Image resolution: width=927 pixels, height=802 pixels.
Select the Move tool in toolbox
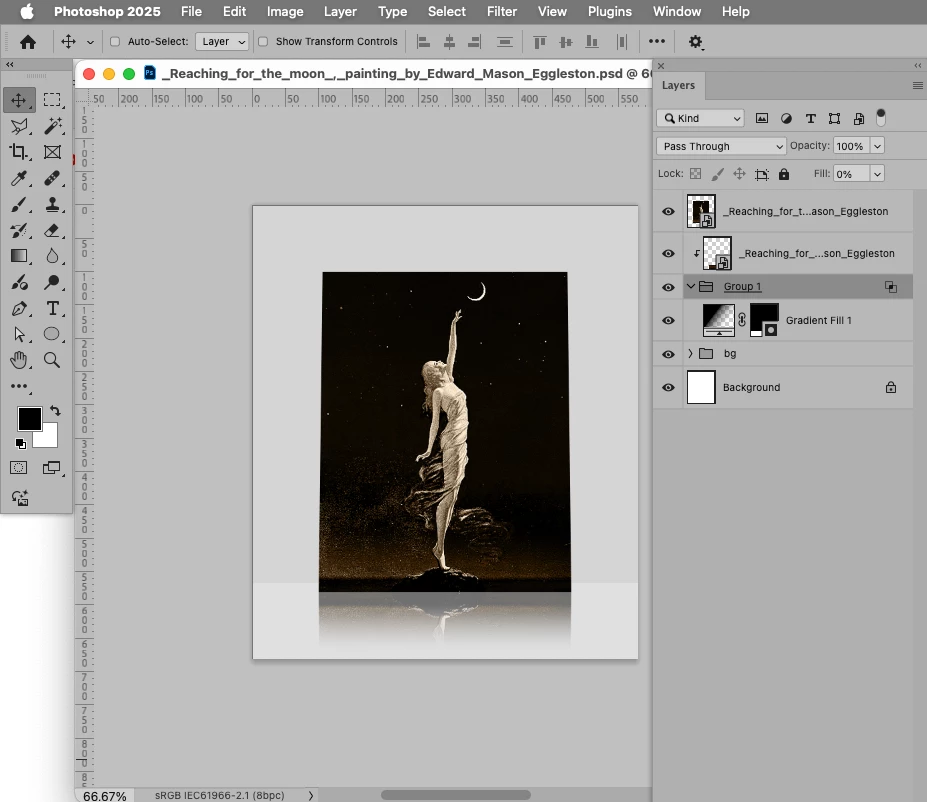tap(19, 100)
